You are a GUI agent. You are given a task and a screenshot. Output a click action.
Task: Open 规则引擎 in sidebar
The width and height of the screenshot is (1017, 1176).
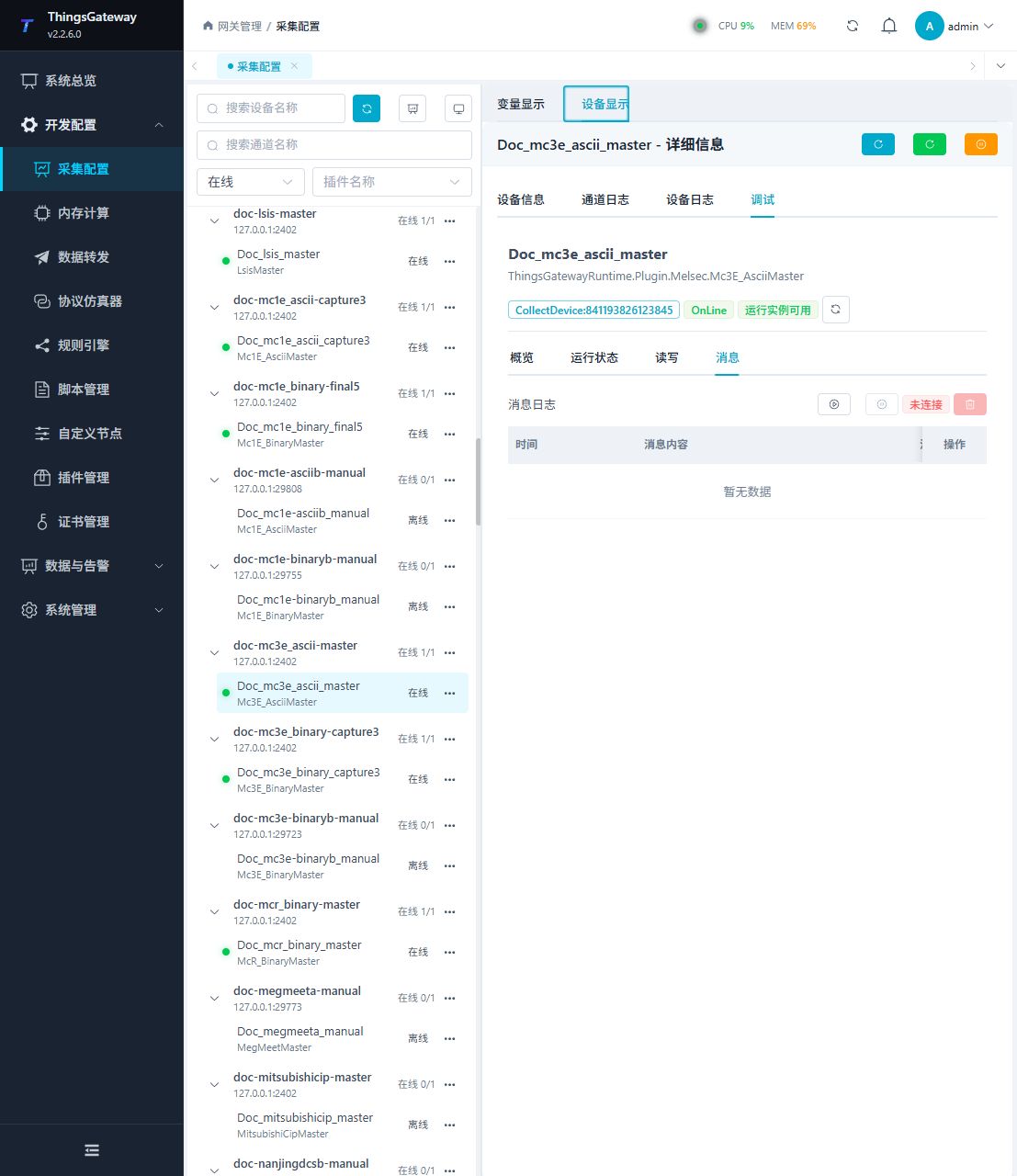92,345
